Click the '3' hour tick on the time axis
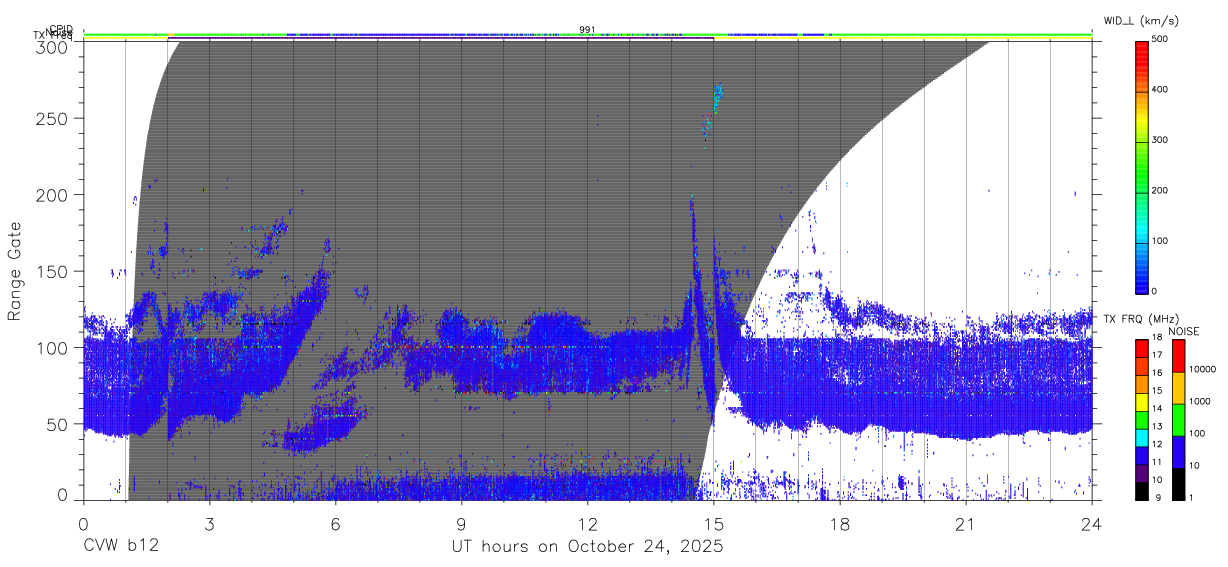This screenshot has height=567, width=1228. coord(209,523)
